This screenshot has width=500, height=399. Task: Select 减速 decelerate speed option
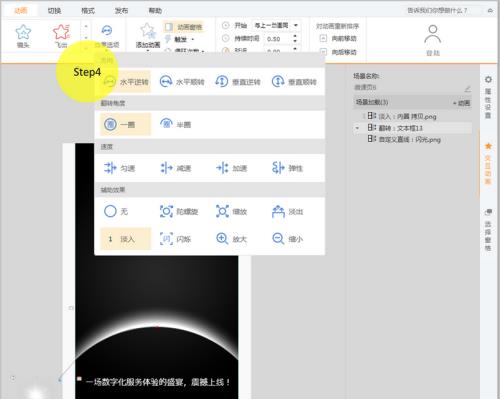pyautogui.click(x=176, y=168)
